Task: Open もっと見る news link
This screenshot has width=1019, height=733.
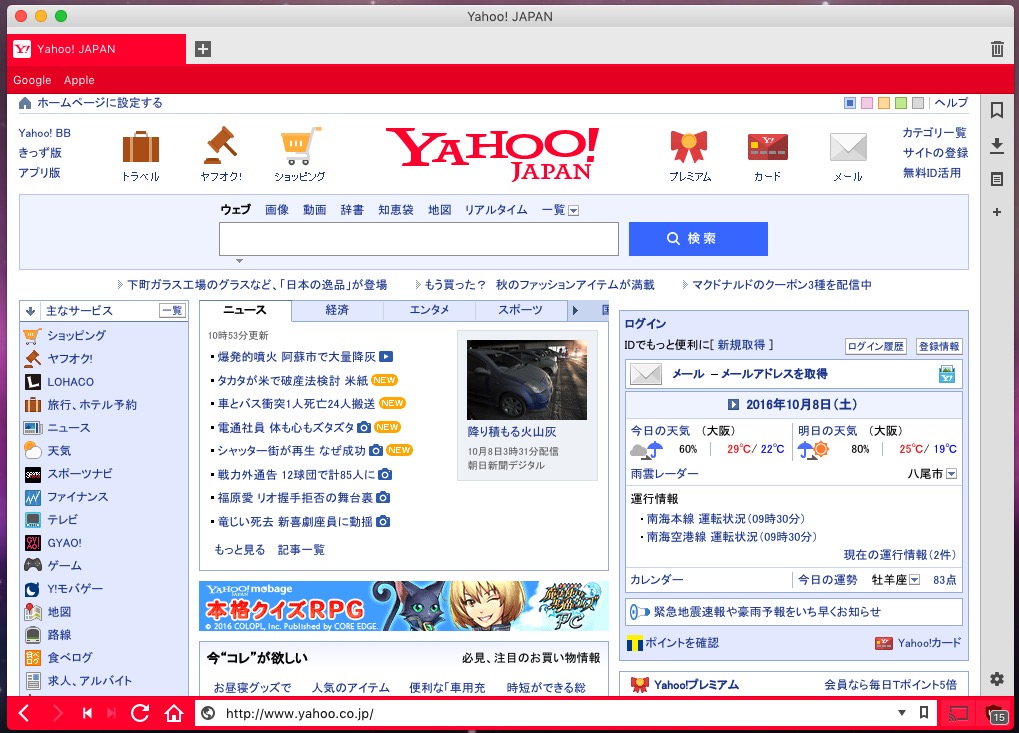Action: [x=240, y=550]
